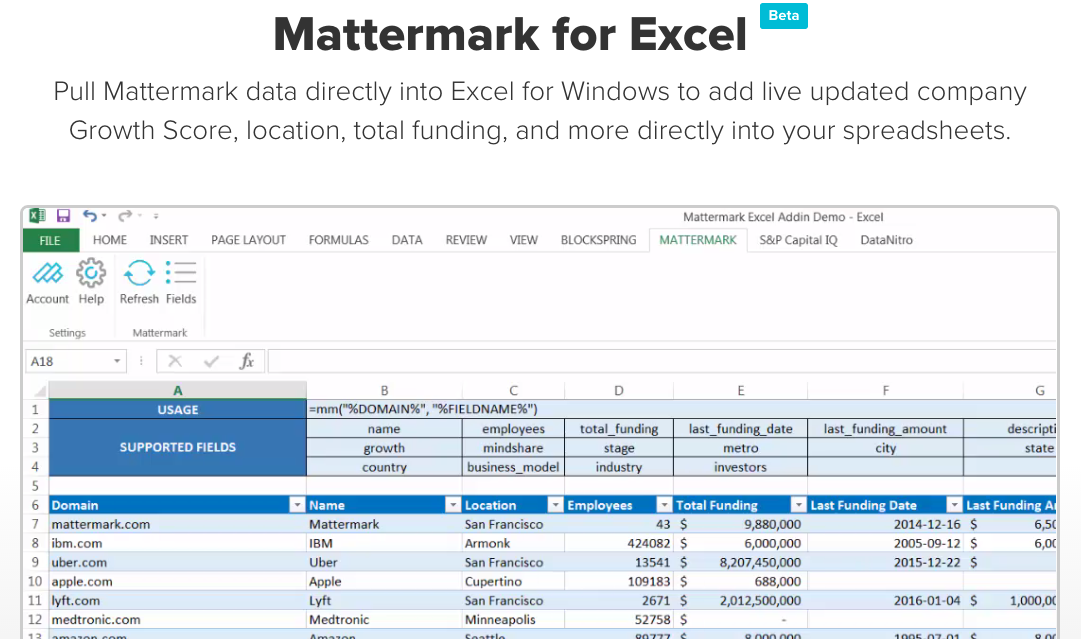Select column B header
The image size is (1081, 639).
pyautogui.click(x=385, y=390)
